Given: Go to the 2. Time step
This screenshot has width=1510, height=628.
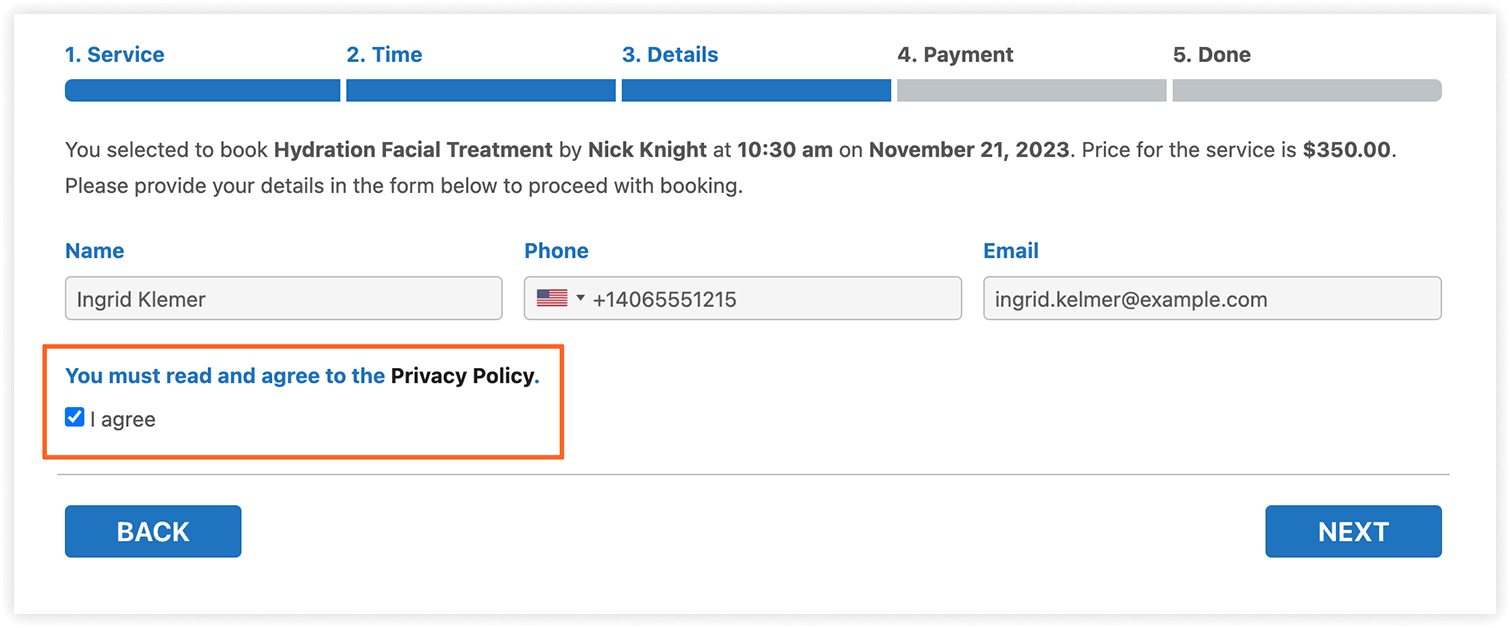Looking at the screenshot, I should (384, 55).
